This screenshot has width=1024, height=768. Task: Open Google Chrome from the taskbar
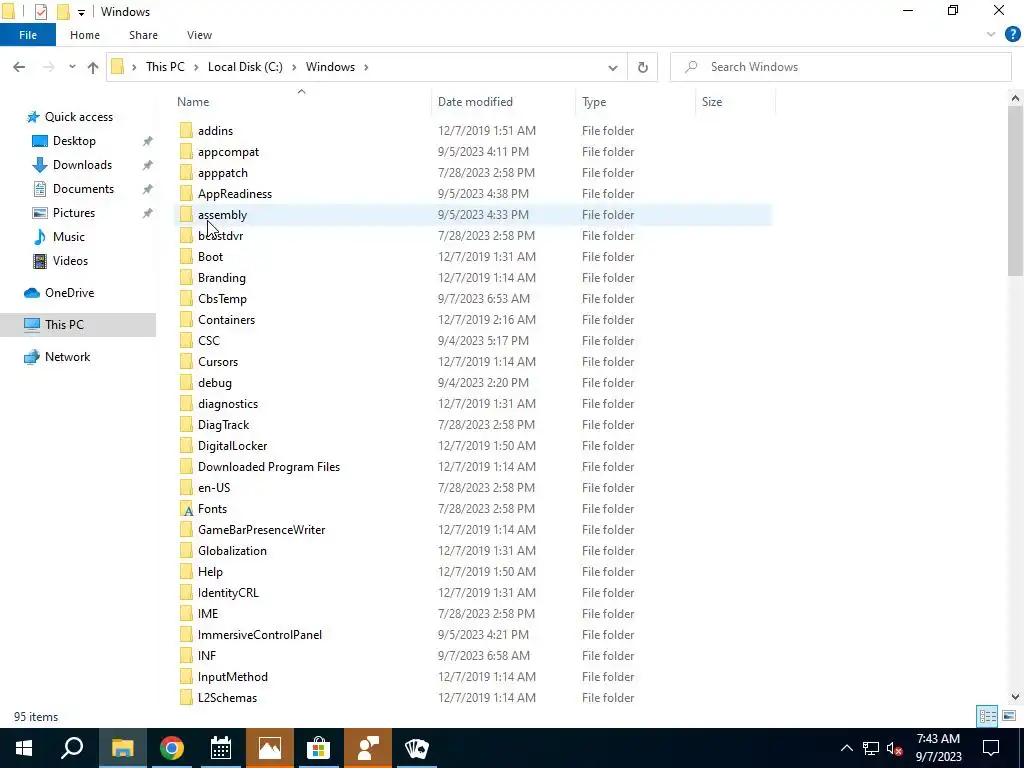tap(172, 748)
